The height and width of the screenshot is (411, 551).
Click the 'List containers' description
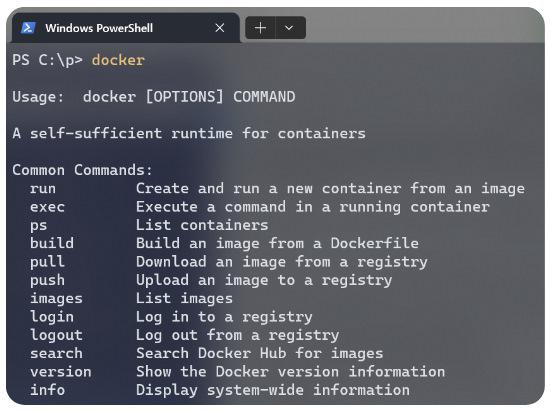[202, 225]
